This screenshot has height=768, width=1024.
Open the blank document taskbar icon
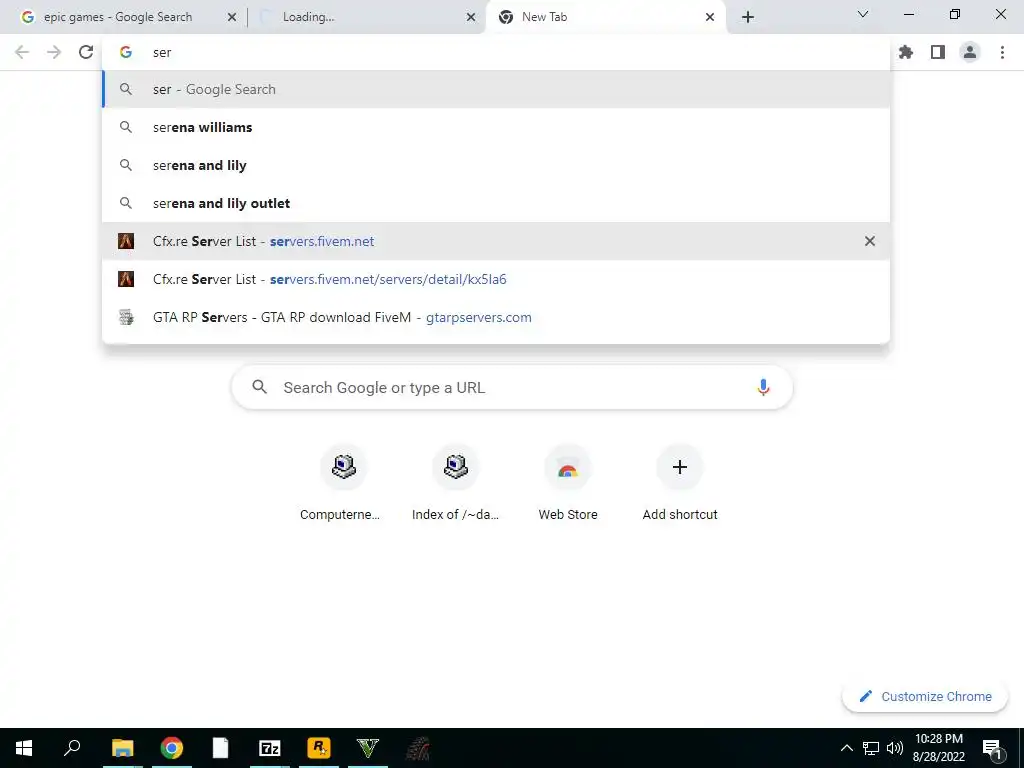coord(221,748)
